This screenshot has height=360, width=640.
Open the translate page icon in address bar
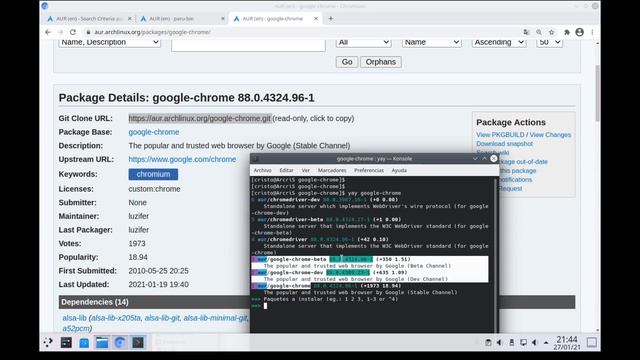coord(527,32)
